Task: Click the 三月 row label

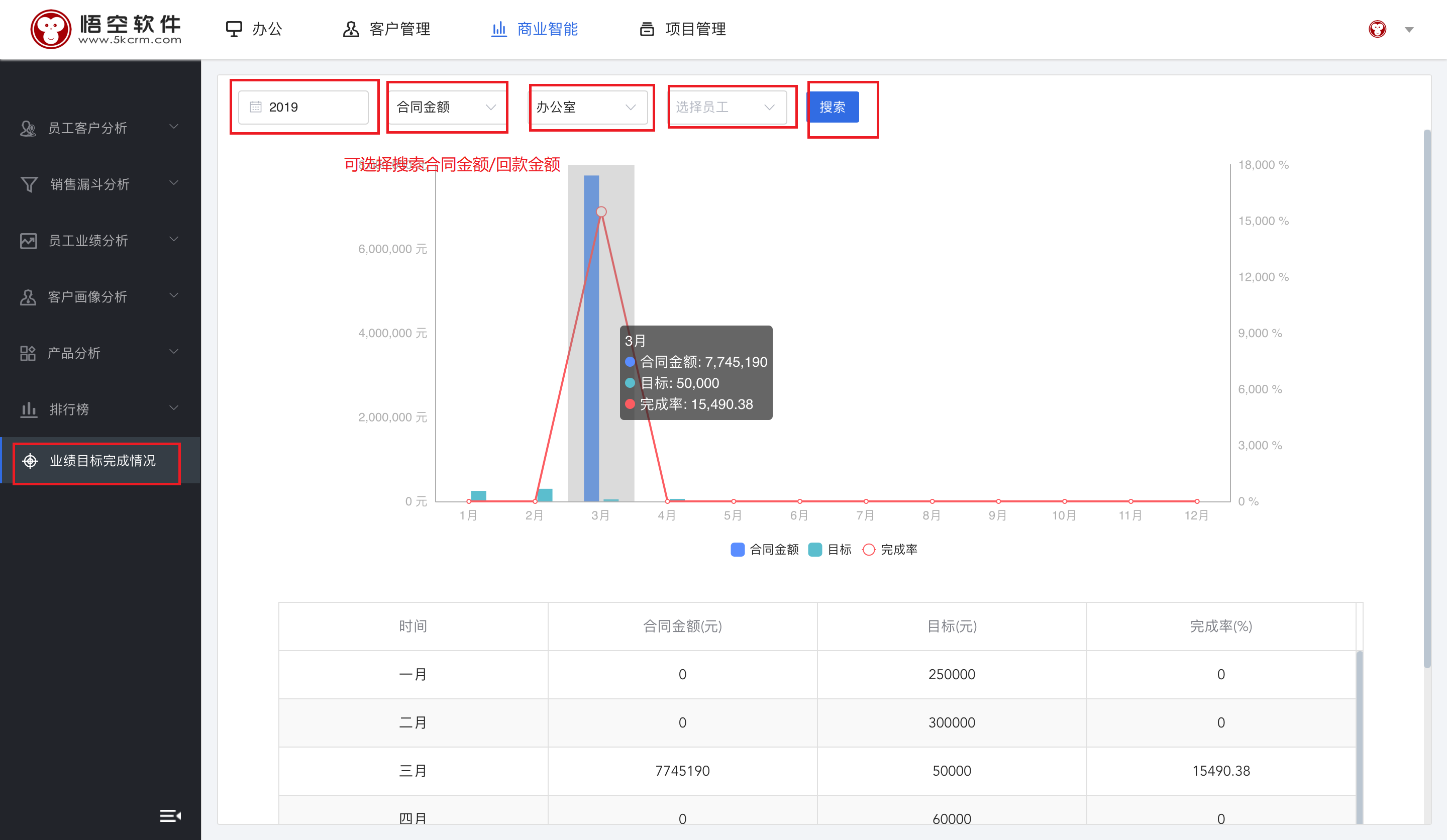Action: 413,771
